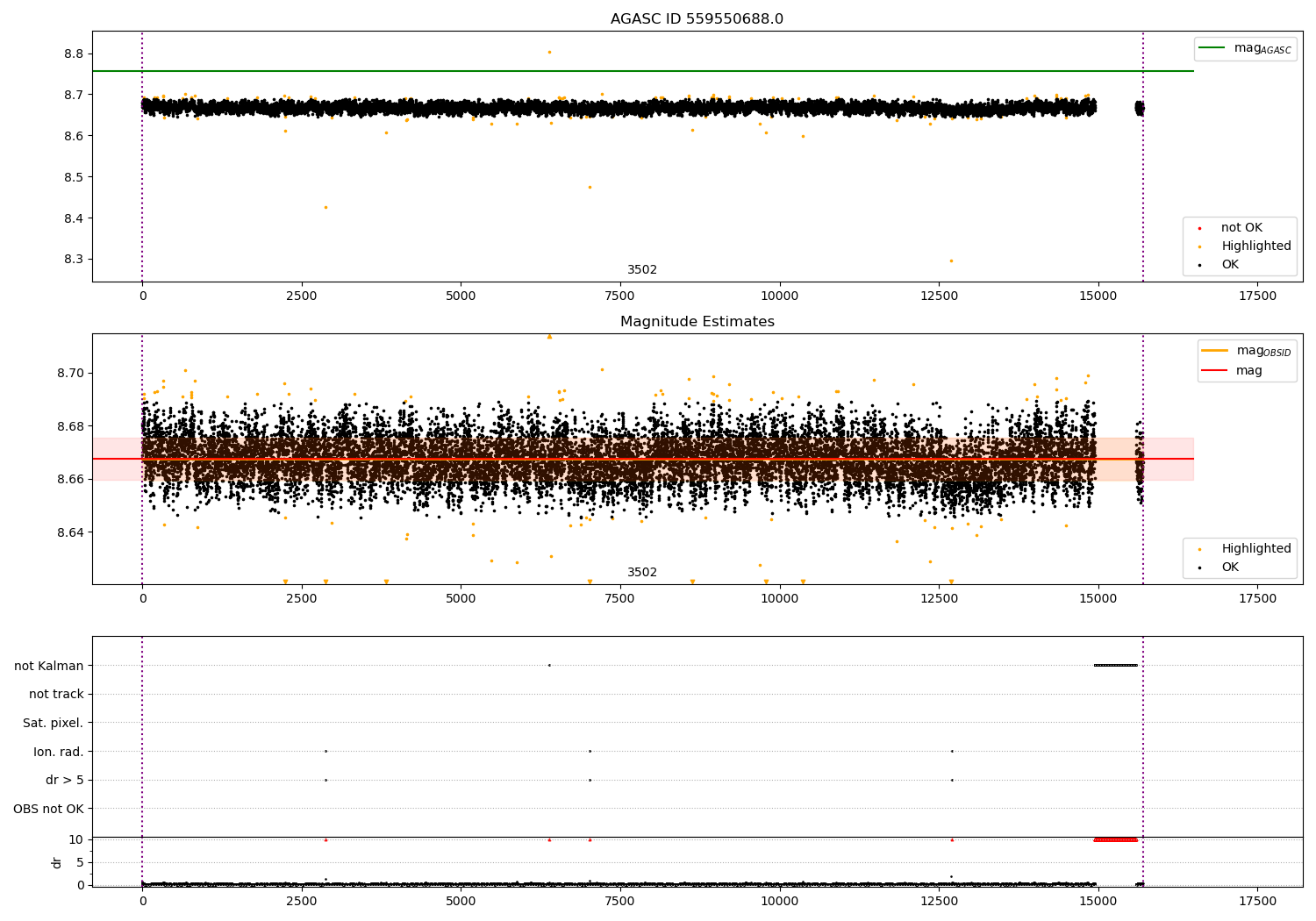Click the lowest orange outlier near 8.3
This screenshot has height=921, width=1316.
pos(951,261)
